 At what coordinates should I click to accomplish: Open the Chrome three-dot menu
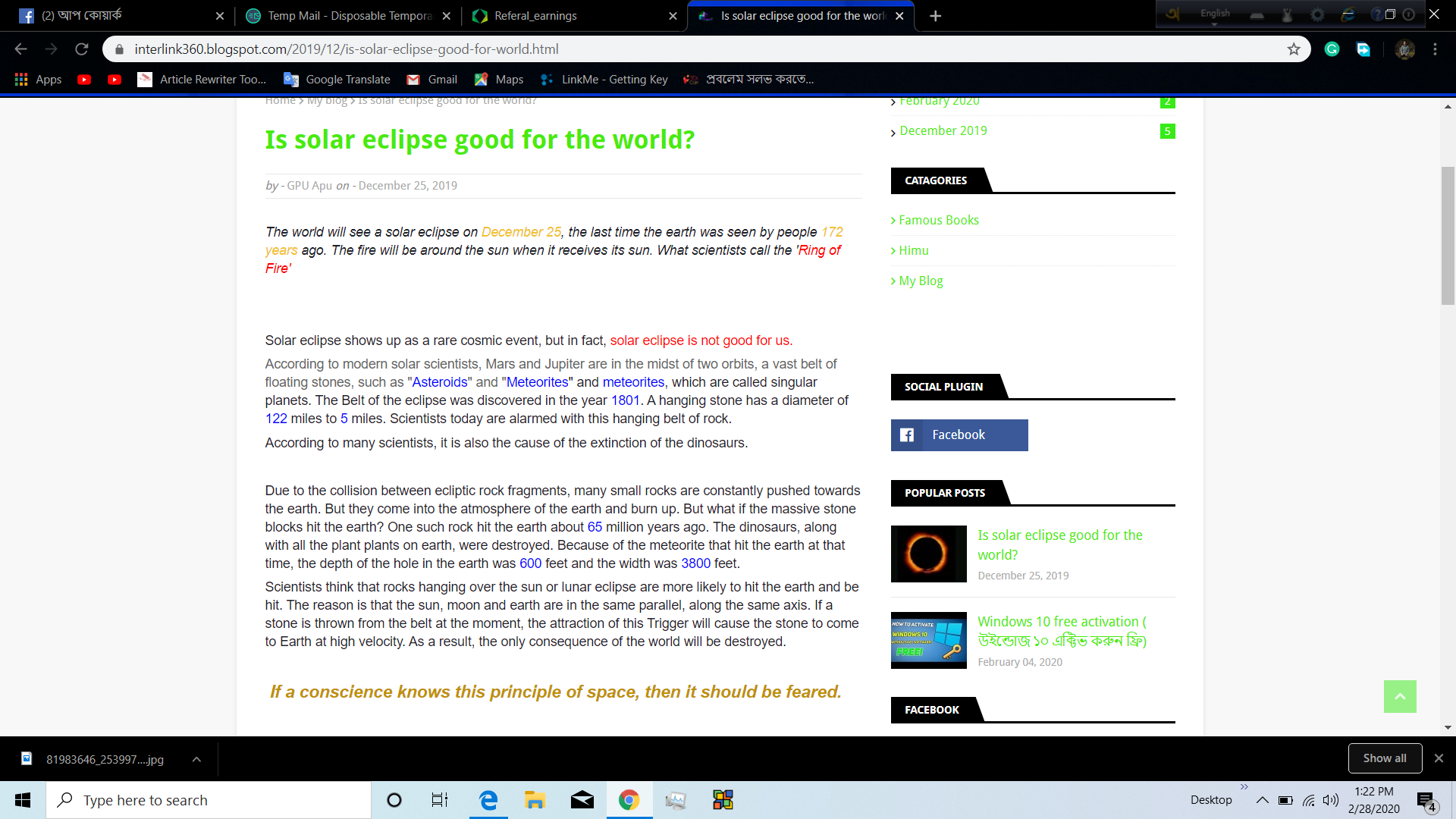[x=1435, y=49]
